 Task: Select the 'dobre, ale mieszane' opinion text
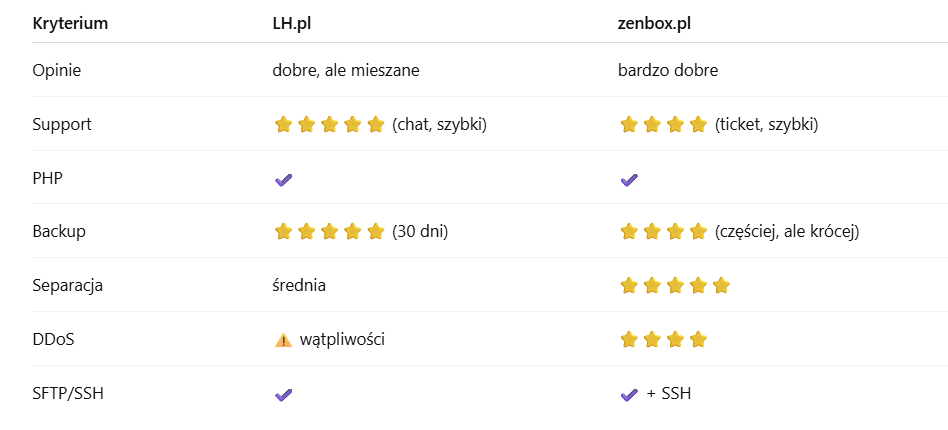pyautogui.click(x=348, y=71)
